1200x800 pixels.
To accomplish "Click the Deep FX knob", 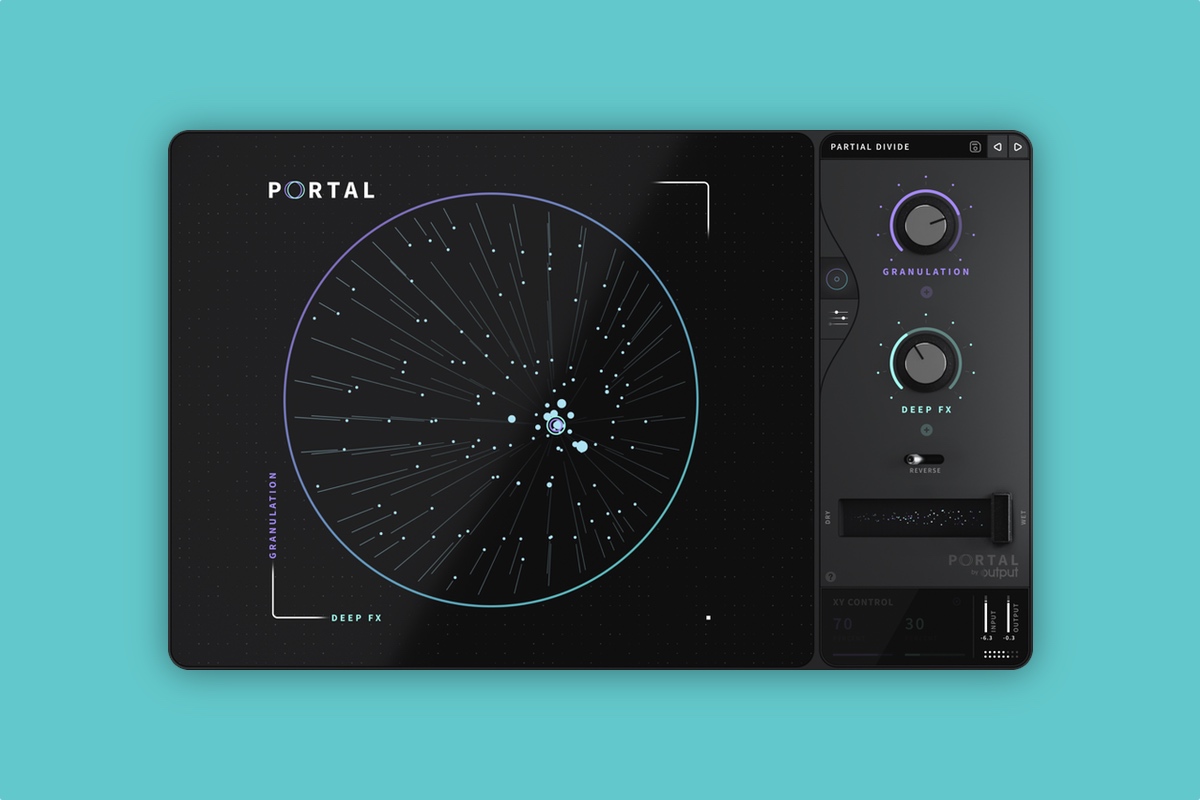I will point(926,362).
